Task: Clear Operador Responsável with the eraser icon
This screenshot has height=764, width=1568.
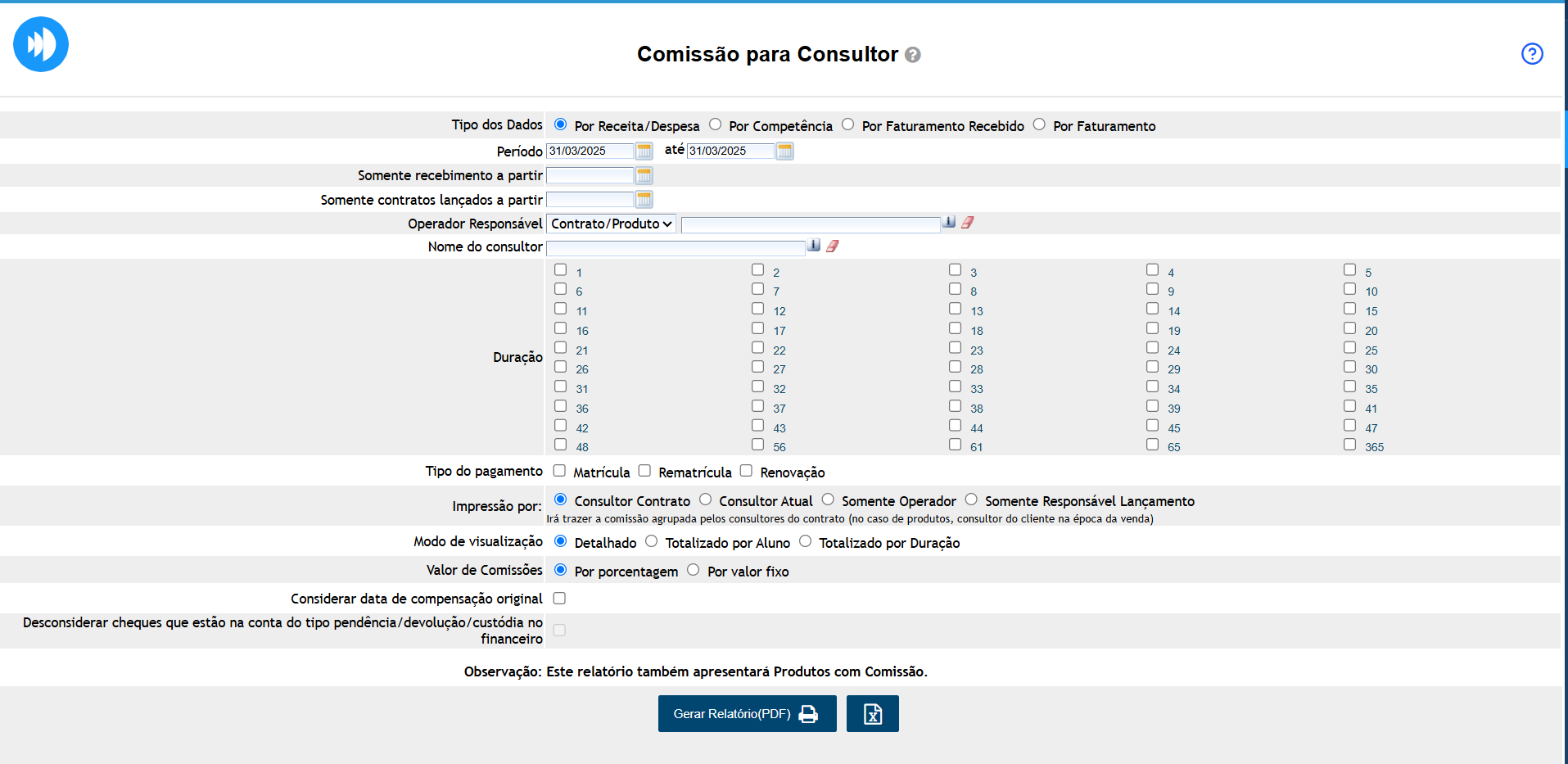Action: 968,222
